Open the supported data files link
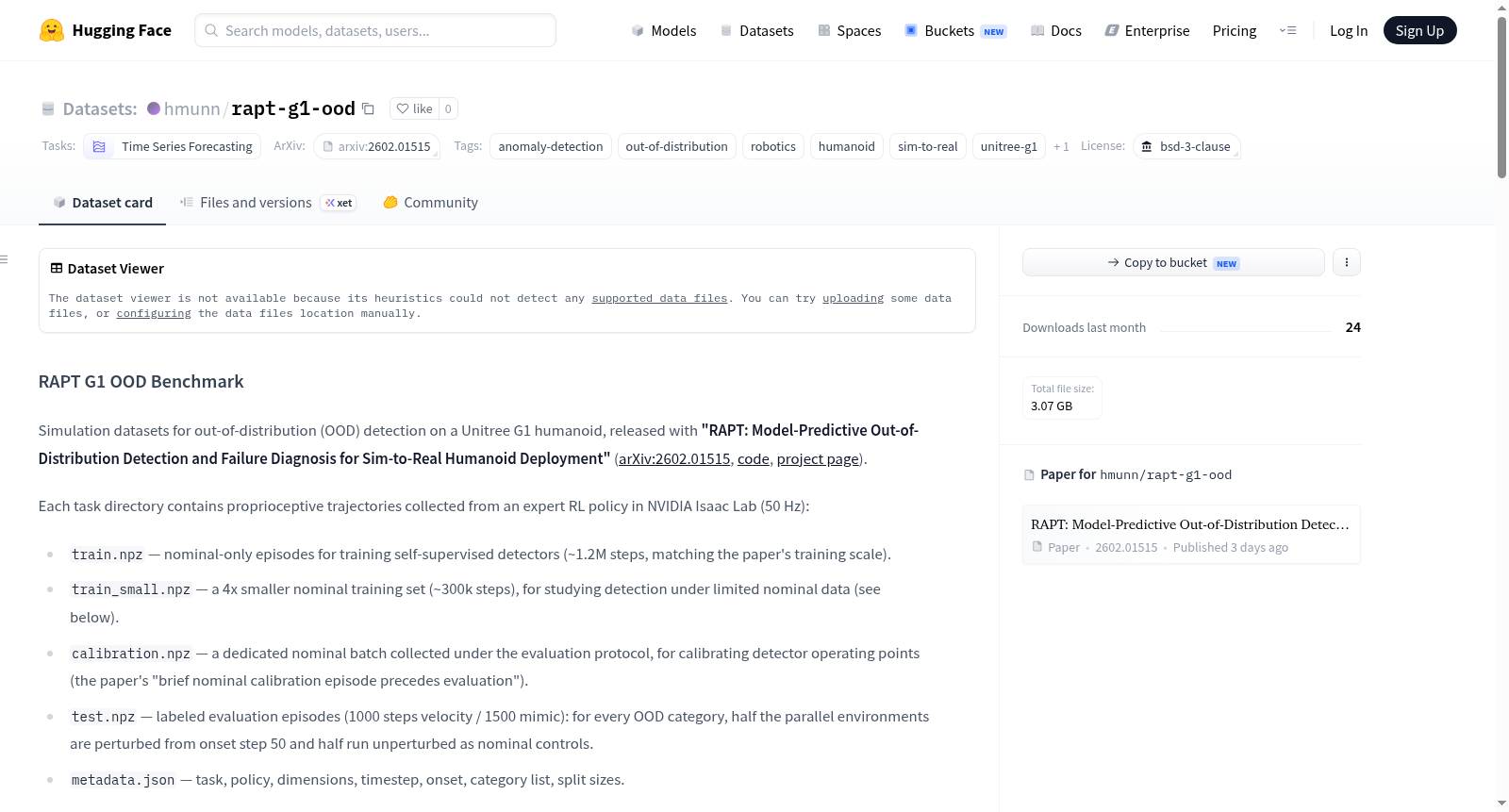The height and width of the screenshot is (812, 1509). point(659,298)
